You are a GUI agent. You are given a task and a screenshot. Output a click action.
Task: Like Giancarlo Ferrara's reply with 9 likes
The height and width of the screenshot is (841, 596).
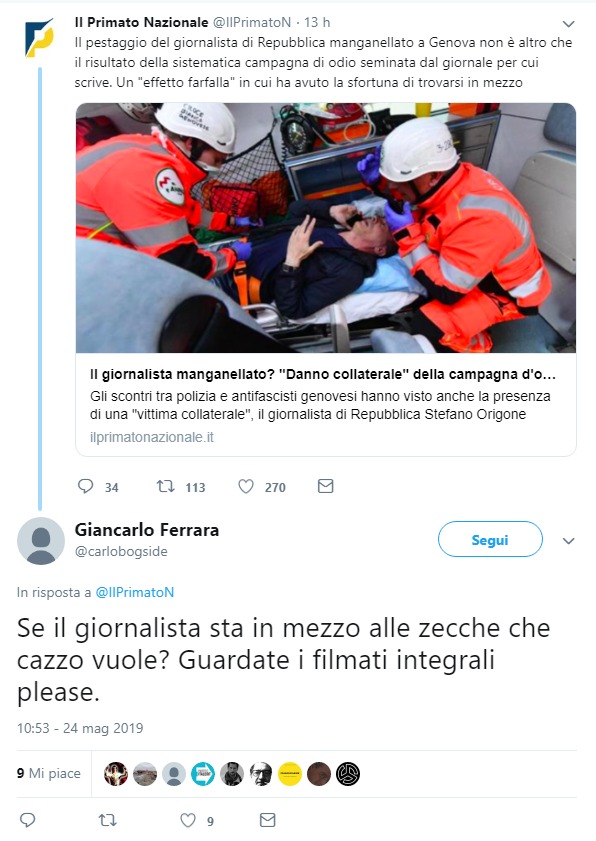coord(188,820)
